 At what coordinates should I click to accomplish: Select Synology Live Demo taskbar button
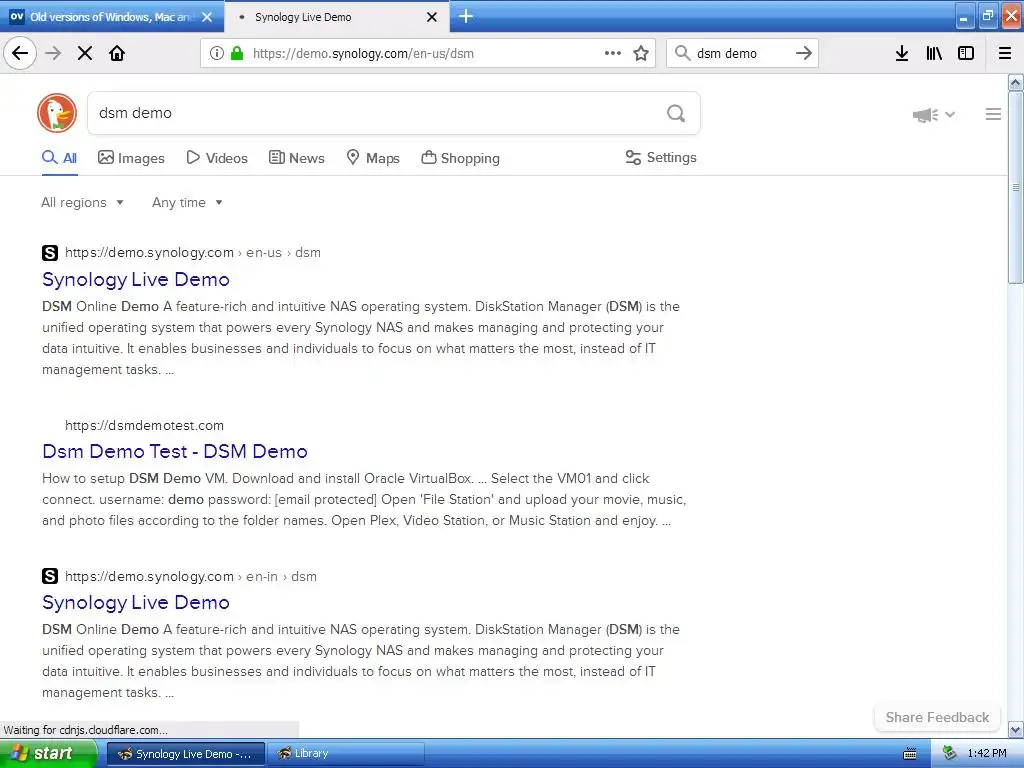(x=185, y=754)
